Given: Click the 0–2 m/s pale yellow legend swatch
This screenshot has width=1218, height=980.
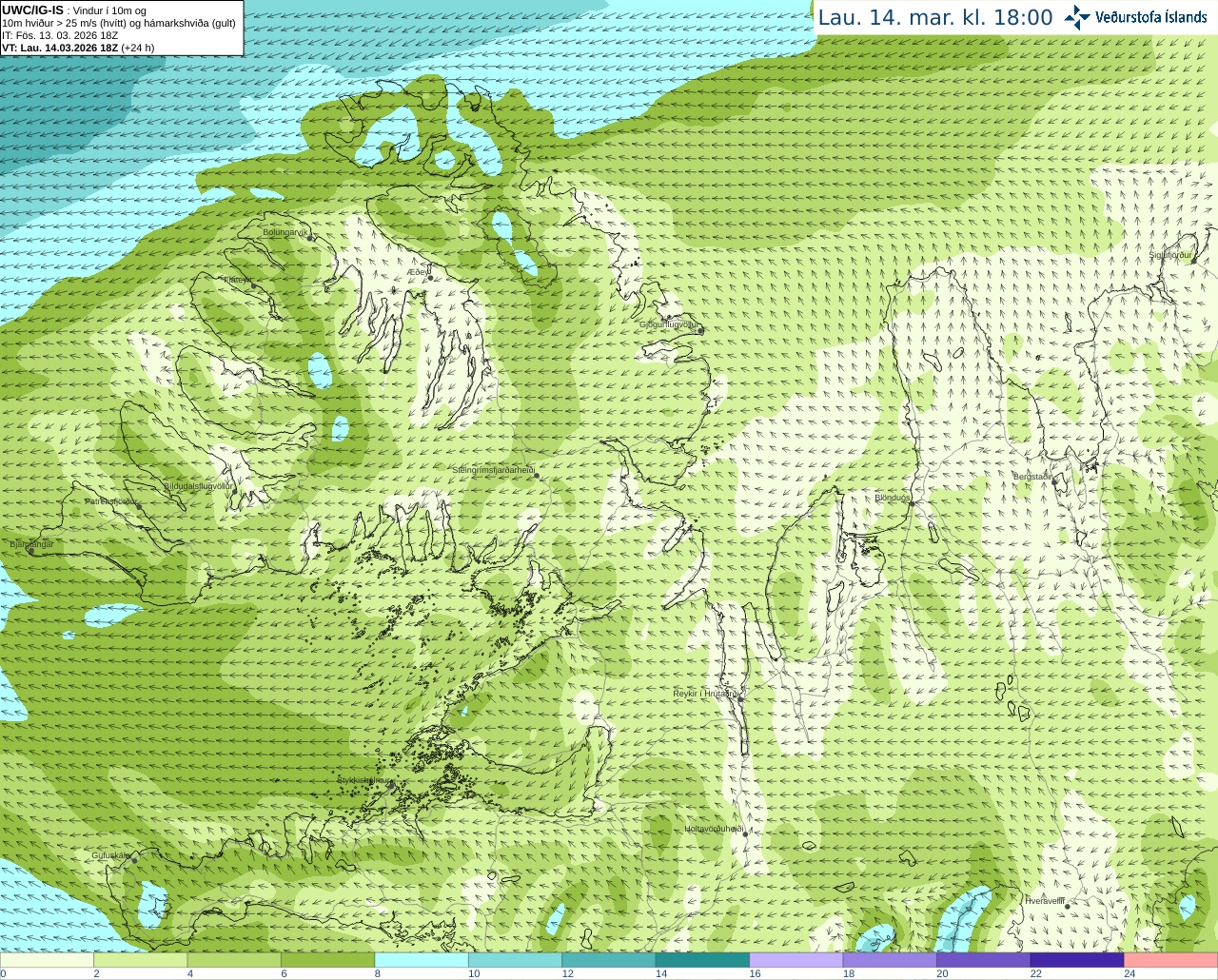Looking at the screenshot, I should point(47,960).
